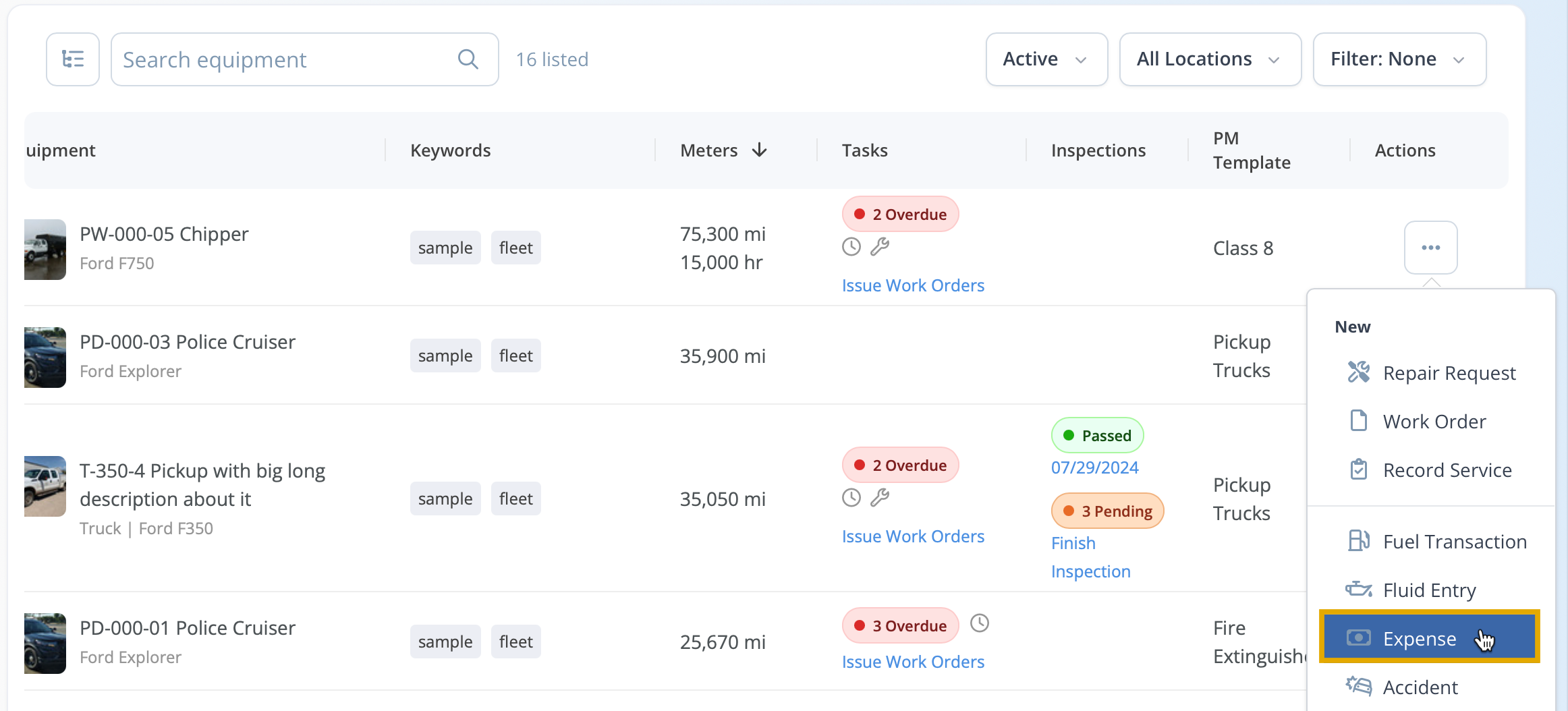Sort by Meters using the arrow icon

click(x=760, y=150)
